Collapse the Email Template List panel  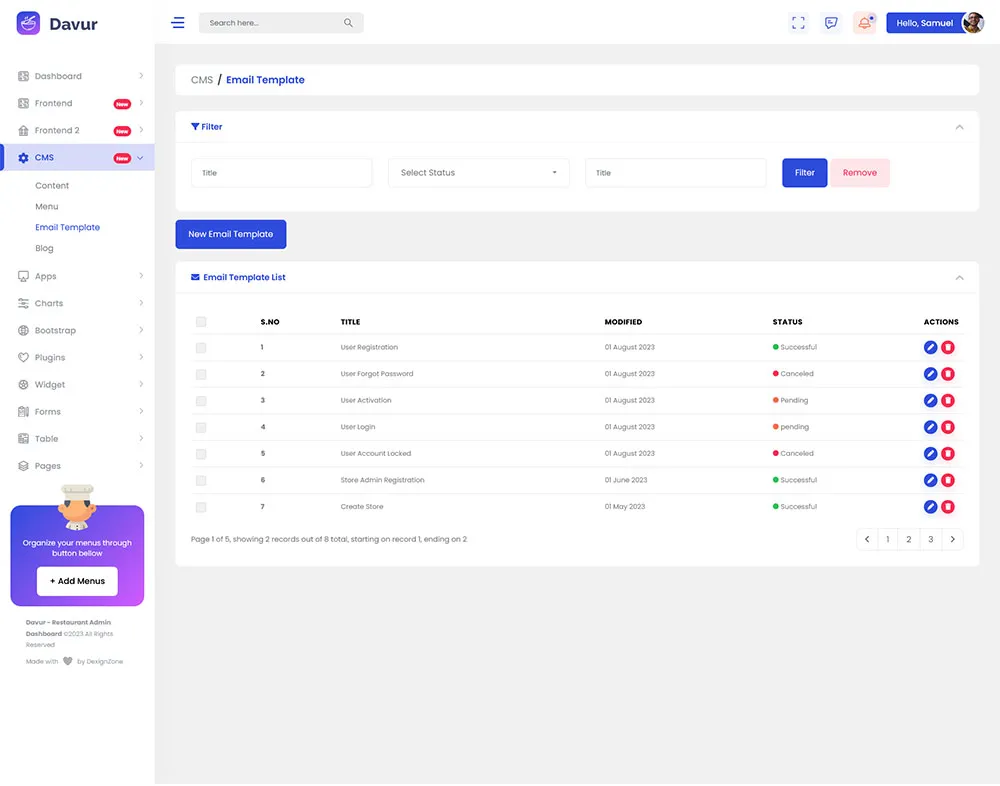[x=959, y=278]
